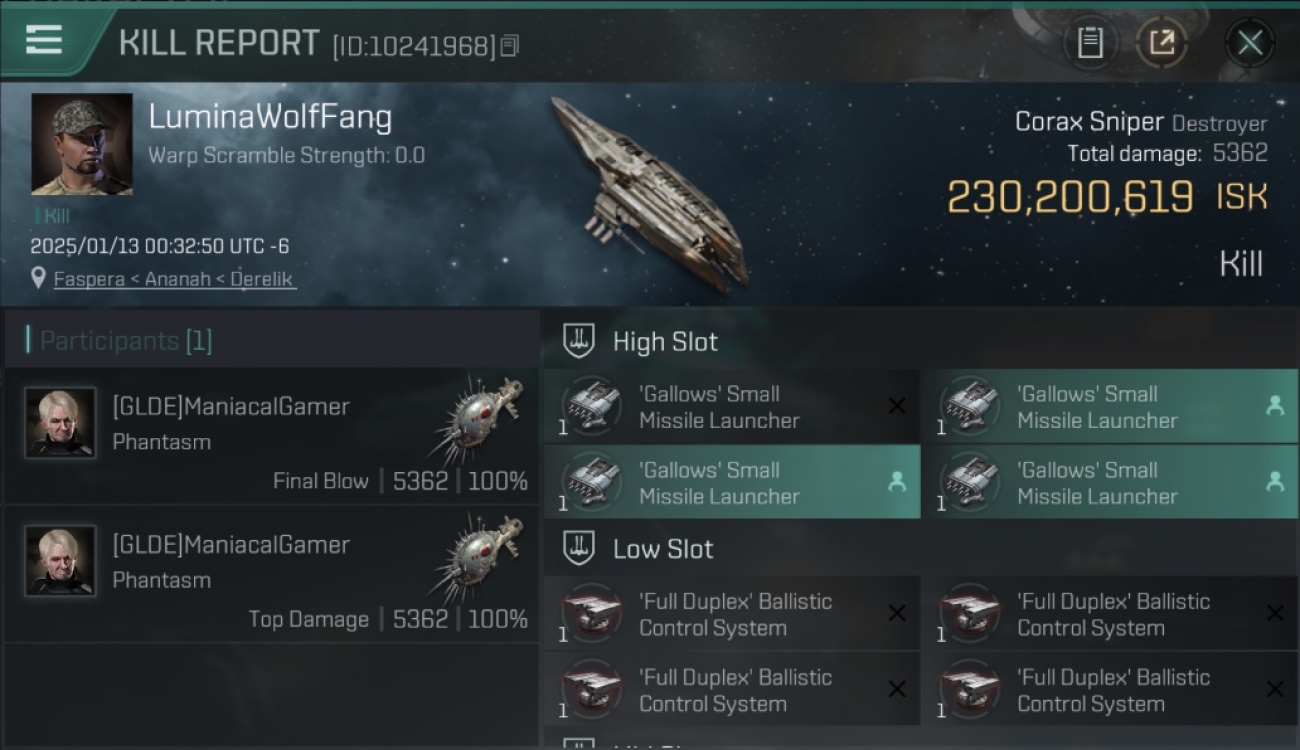Select the second-row left 'Gallows' launcher item
Screen dimensions: 1300x750
click(732, 482)
